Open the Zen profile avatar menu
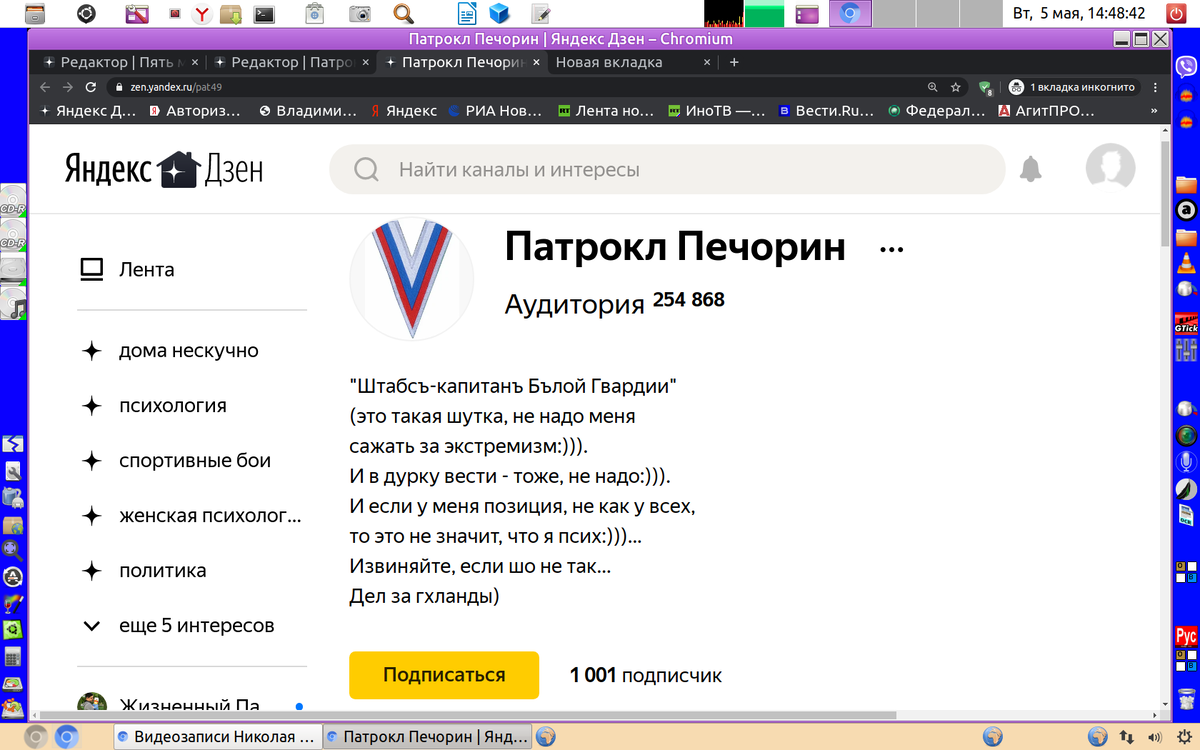The height and width of the screenshot is (750, 1200). tap(1110, 169)
